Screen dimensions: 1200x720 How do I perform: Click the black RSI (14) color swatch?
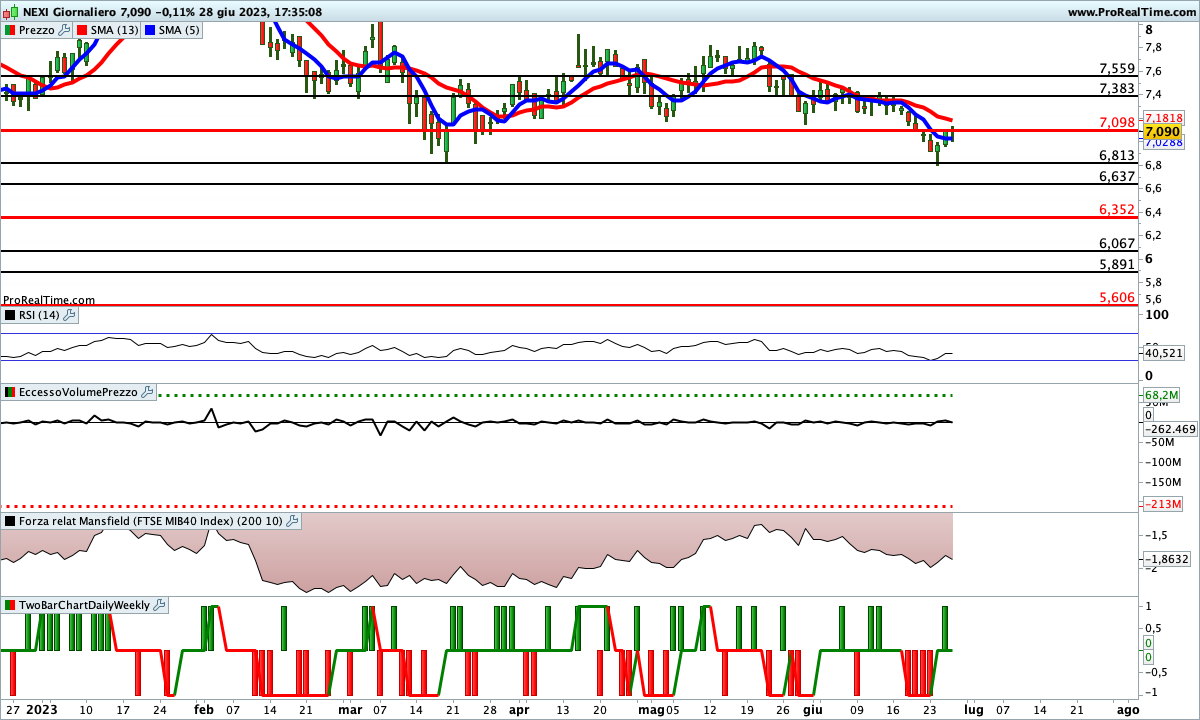coord(10,315)
